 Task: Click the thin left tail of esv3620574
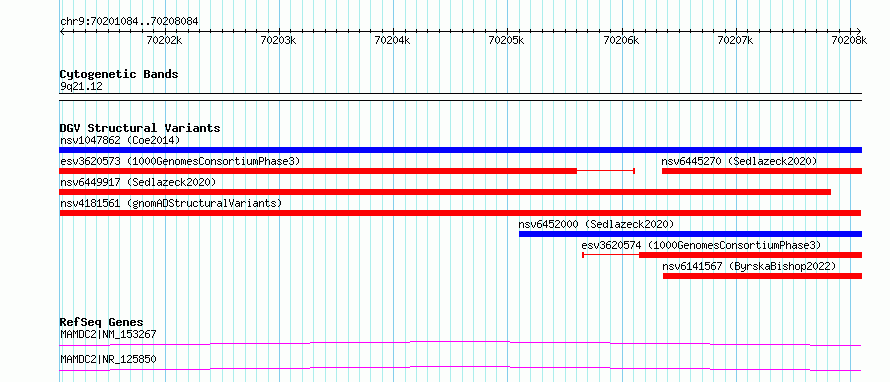pyautogui.click(x=611, y=255)
